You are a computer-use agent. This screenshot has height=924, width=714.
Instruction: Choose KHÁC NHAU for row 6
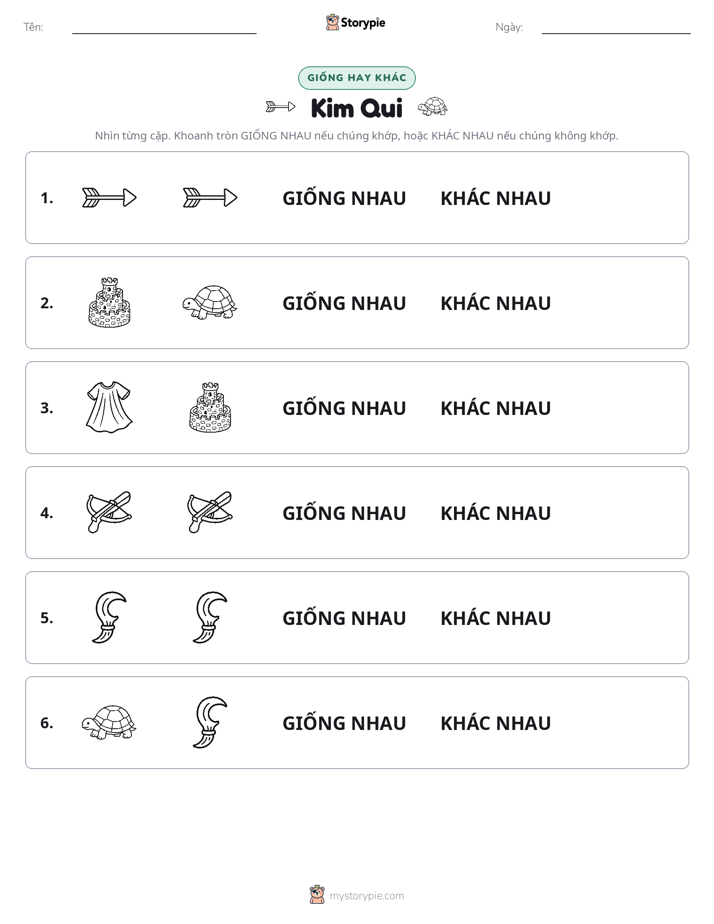pos(495,722)
